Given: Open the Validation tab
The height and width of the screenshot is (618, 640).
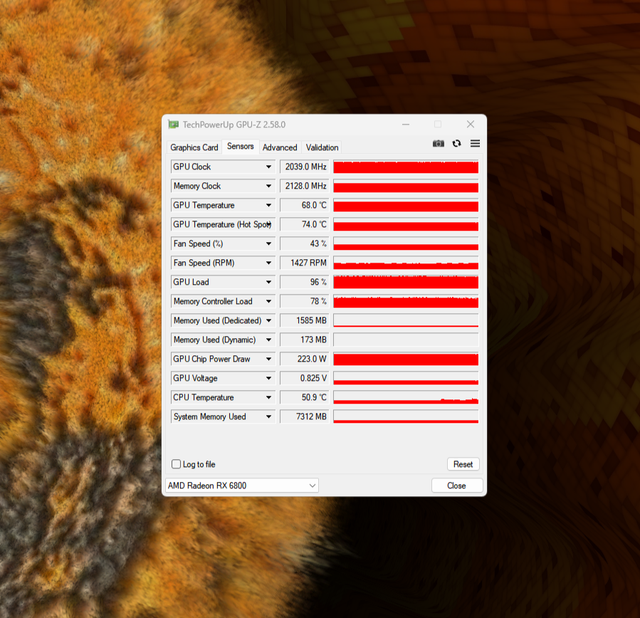Looking at the screenshot, I should [x=322, y=147].
